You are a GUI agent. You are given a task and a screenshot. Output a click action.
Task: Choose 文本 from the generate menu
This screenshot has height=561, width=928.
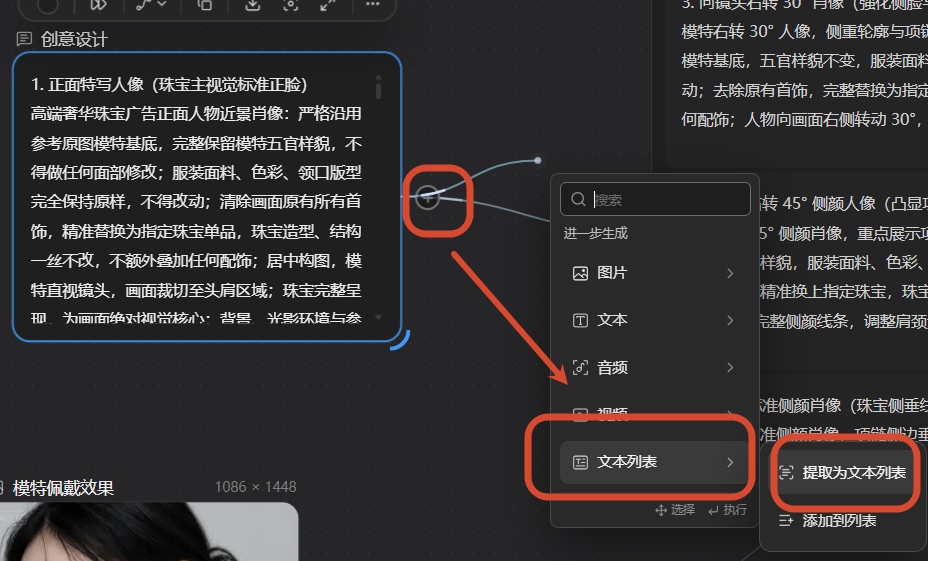coord(655,320)
